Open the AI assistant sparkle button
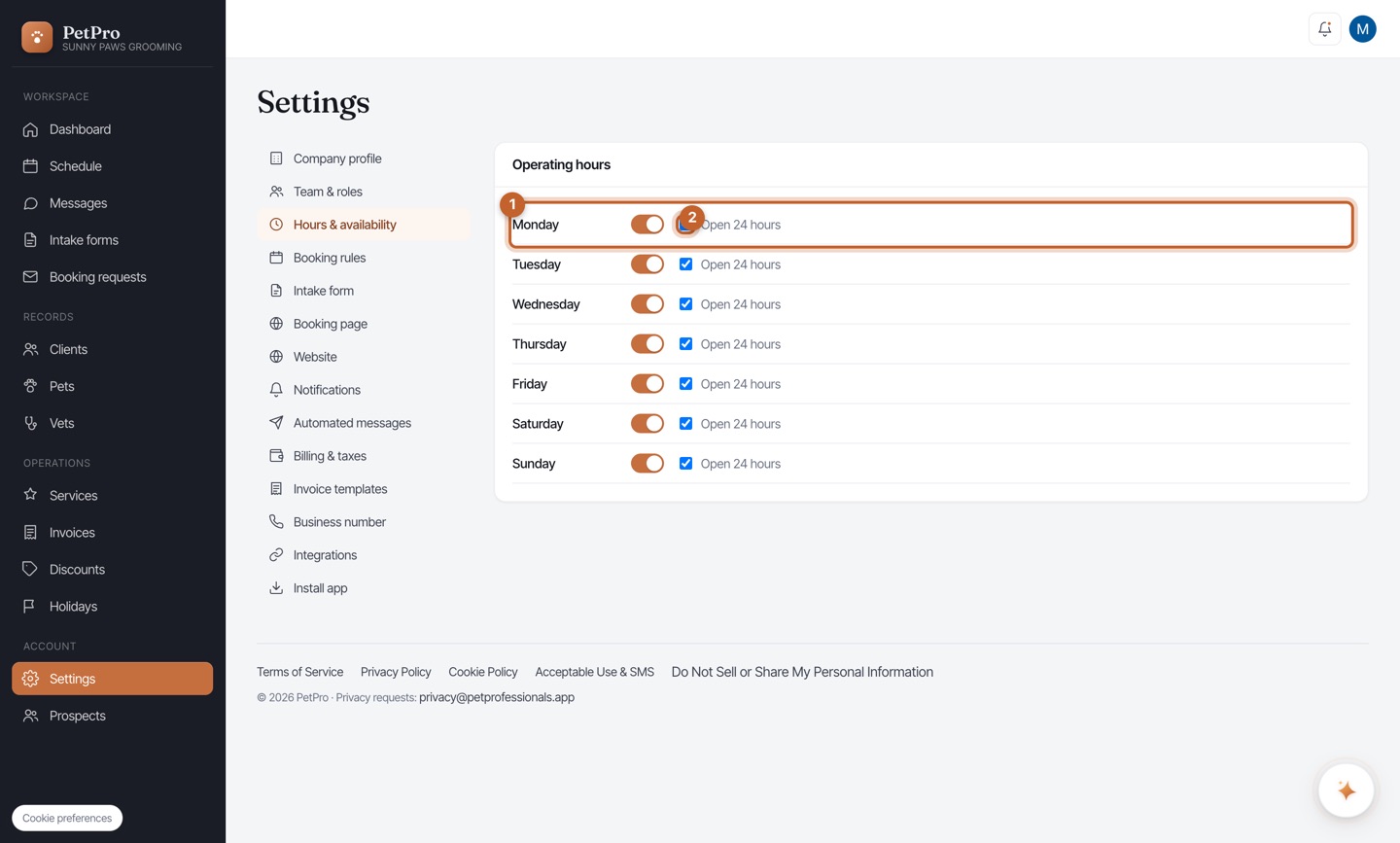 (x=1346, y=790)
